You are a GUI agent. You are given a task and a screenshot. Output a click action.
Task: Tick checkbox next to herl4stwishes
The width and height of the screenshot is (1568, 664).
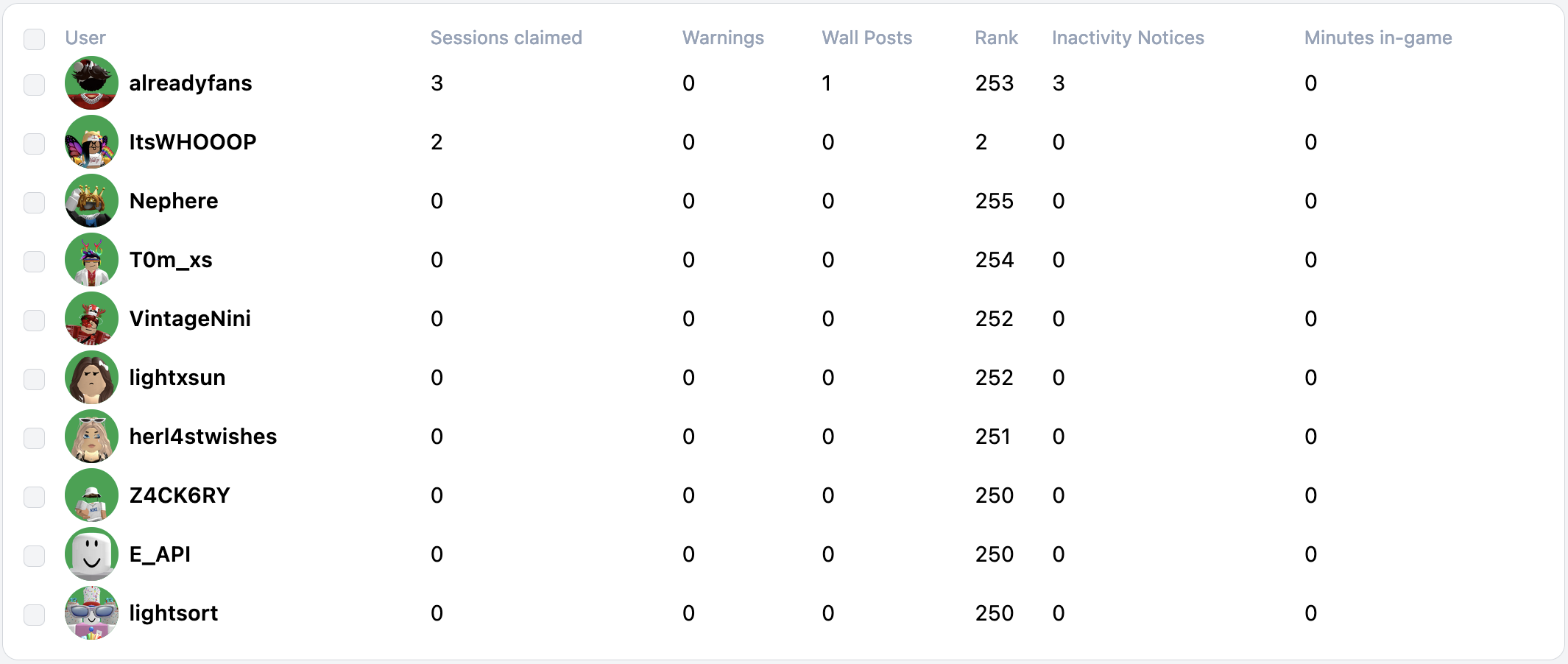pos(35,438)
